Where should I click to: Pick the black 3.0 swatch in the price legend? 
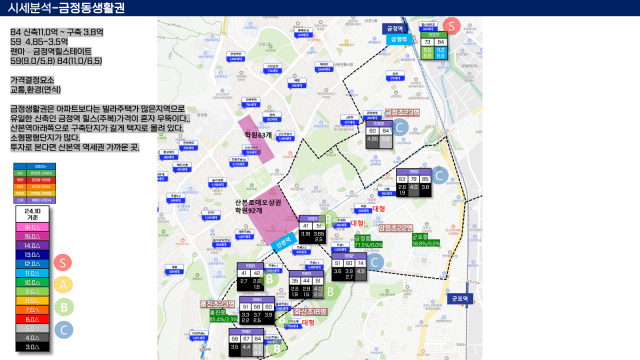[x=32, y=347]
